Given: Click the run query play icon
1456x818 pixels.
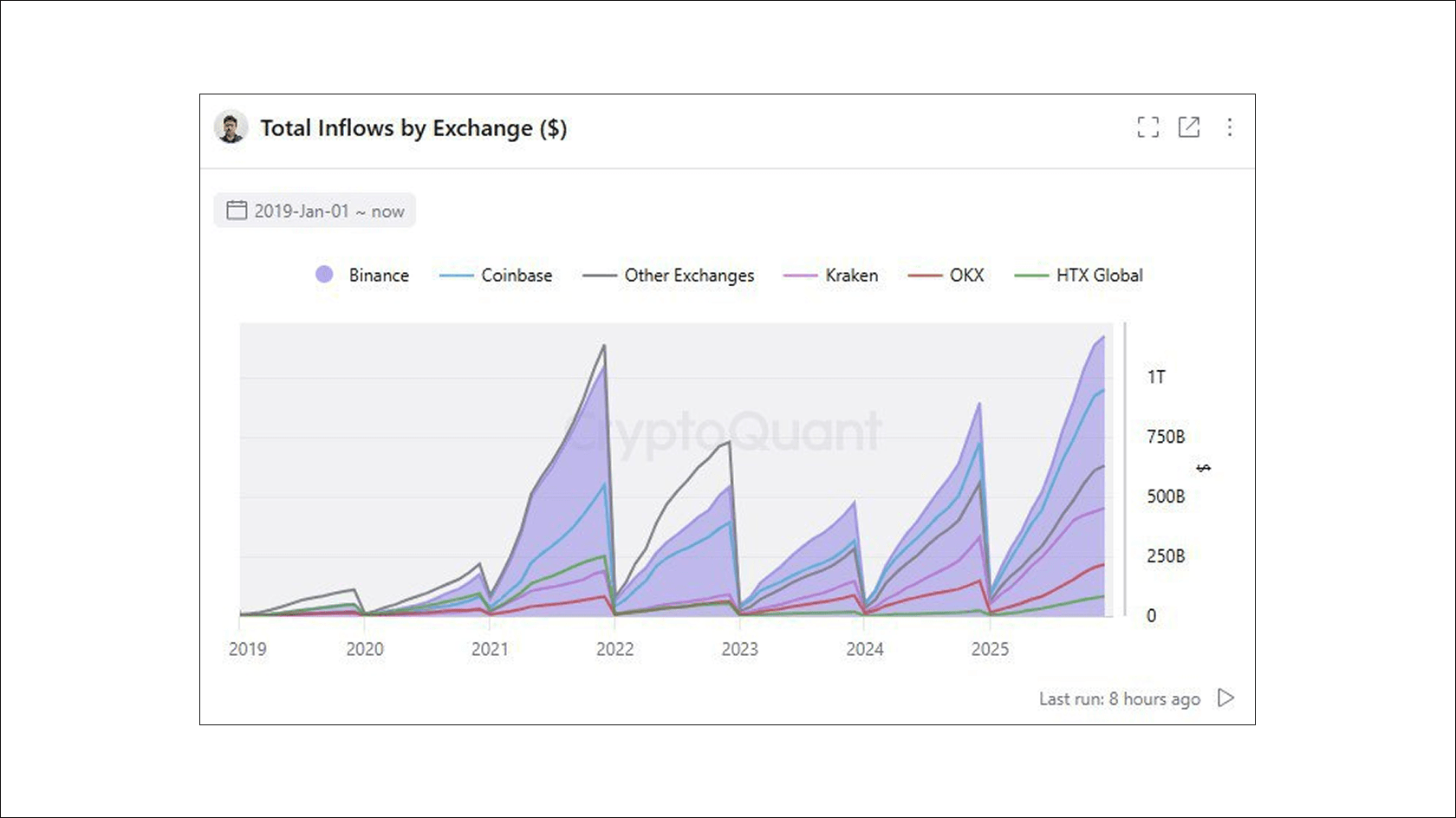Looking at the screenshot, I should 1226,698.
